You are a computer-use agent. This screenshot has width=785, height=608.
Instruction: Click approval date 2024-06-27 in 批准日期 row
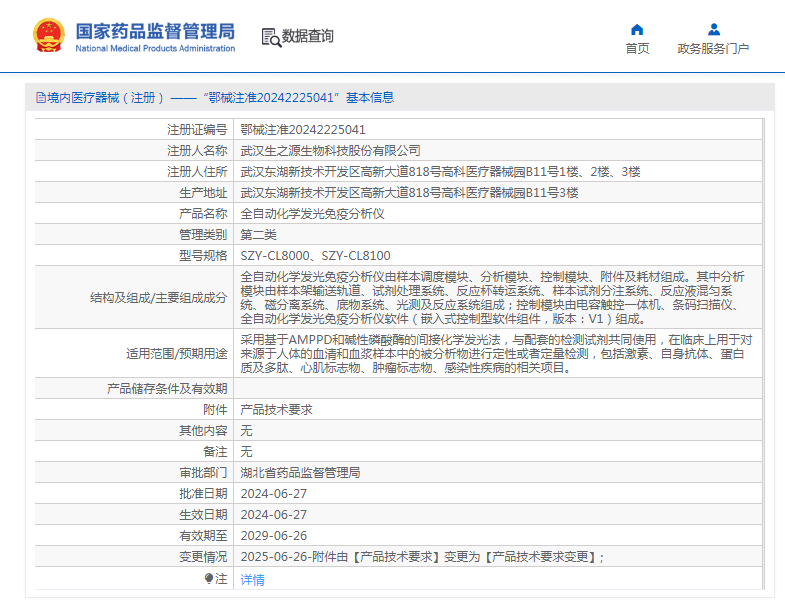(x=274, y=494)
